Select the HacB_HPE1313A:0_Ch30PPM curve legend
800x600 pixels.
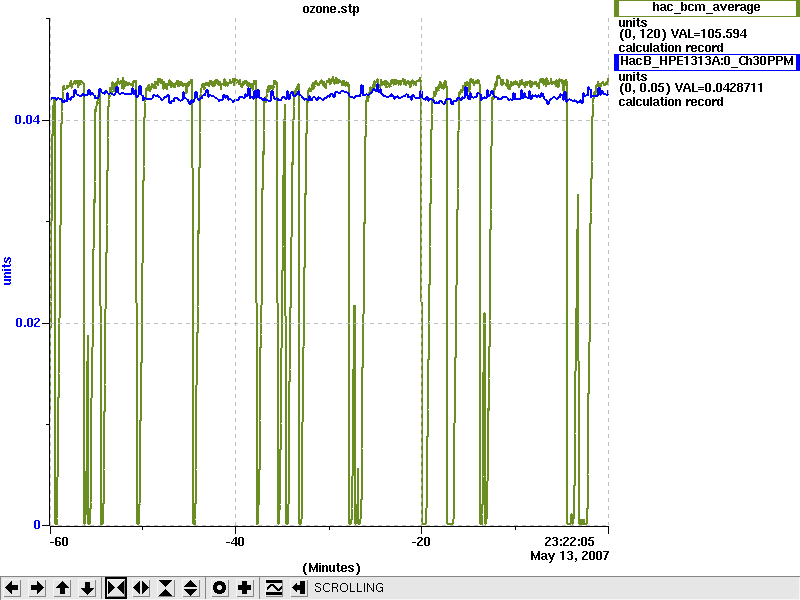(x=707, y=62)
